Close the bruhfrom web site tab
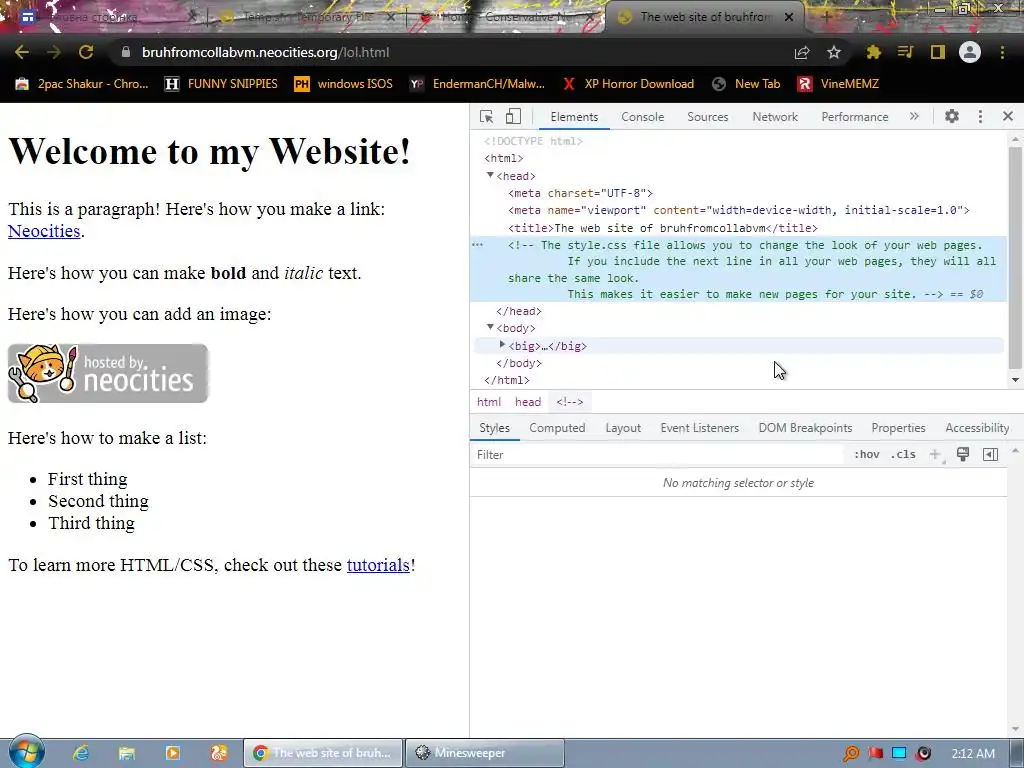The image size is (1024, 768). pos(789,17)
